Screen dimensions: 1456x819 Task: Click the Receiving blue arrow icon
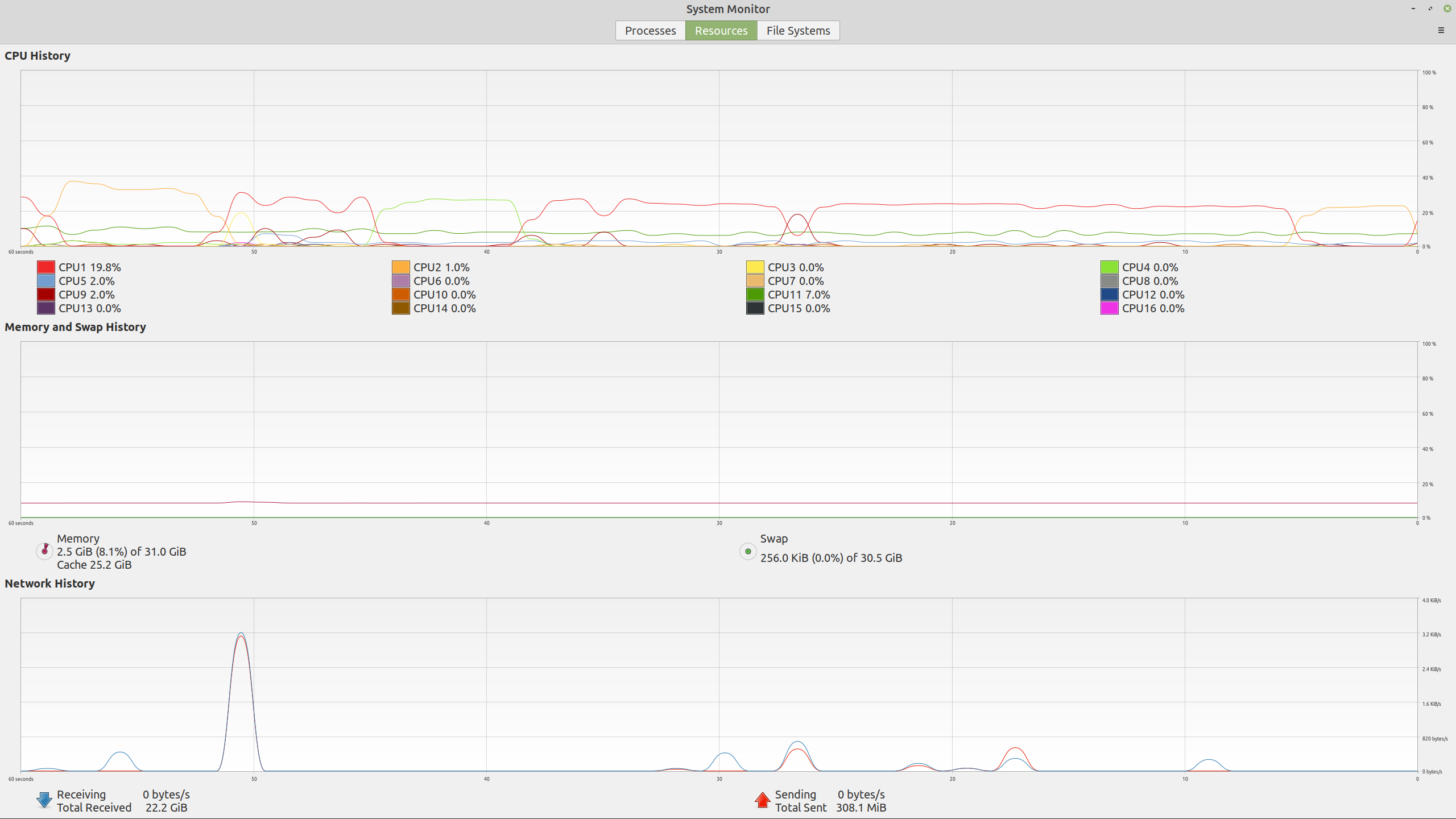coord(44,800)
